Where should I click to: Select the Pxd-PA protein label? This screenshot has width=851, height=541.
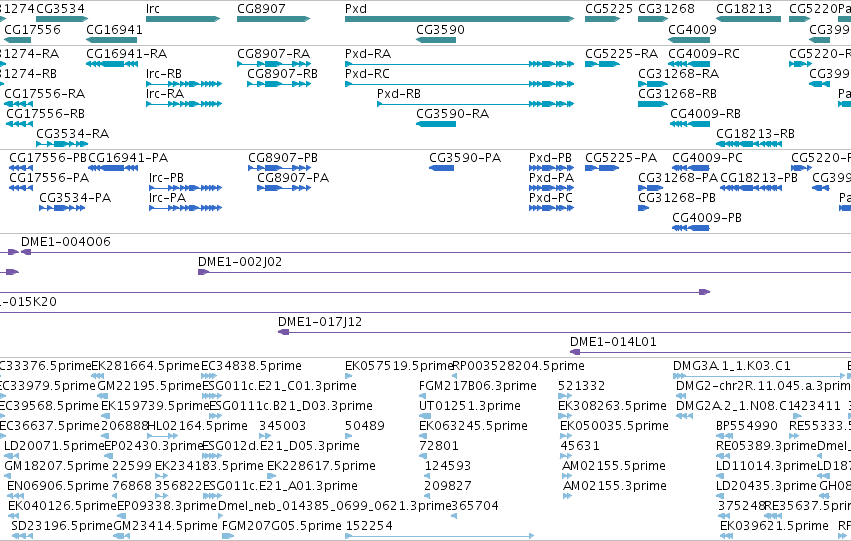click(x=551, y=178)
